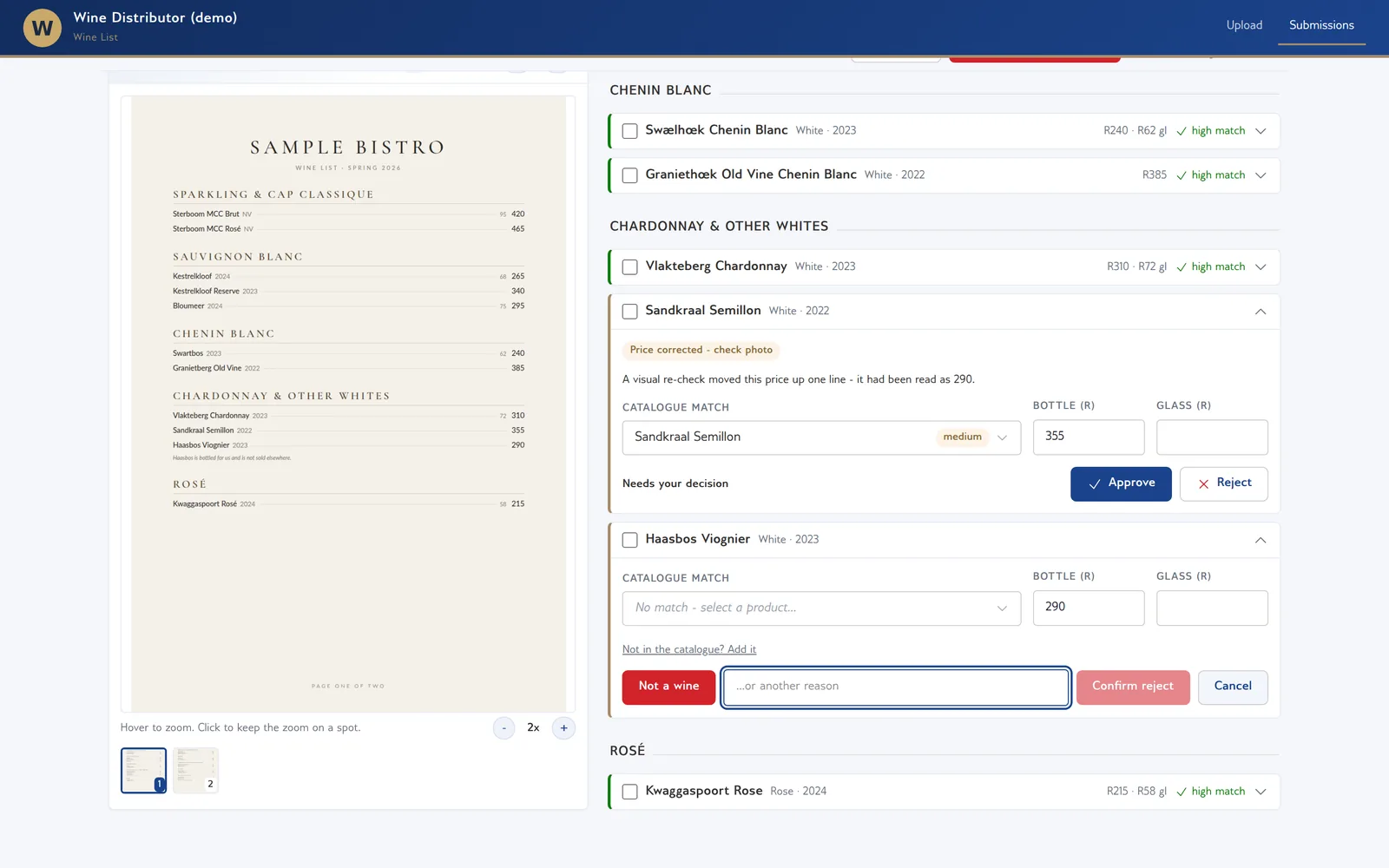Cancel the Haasbos Viognier rejection

coord(1233,687)
